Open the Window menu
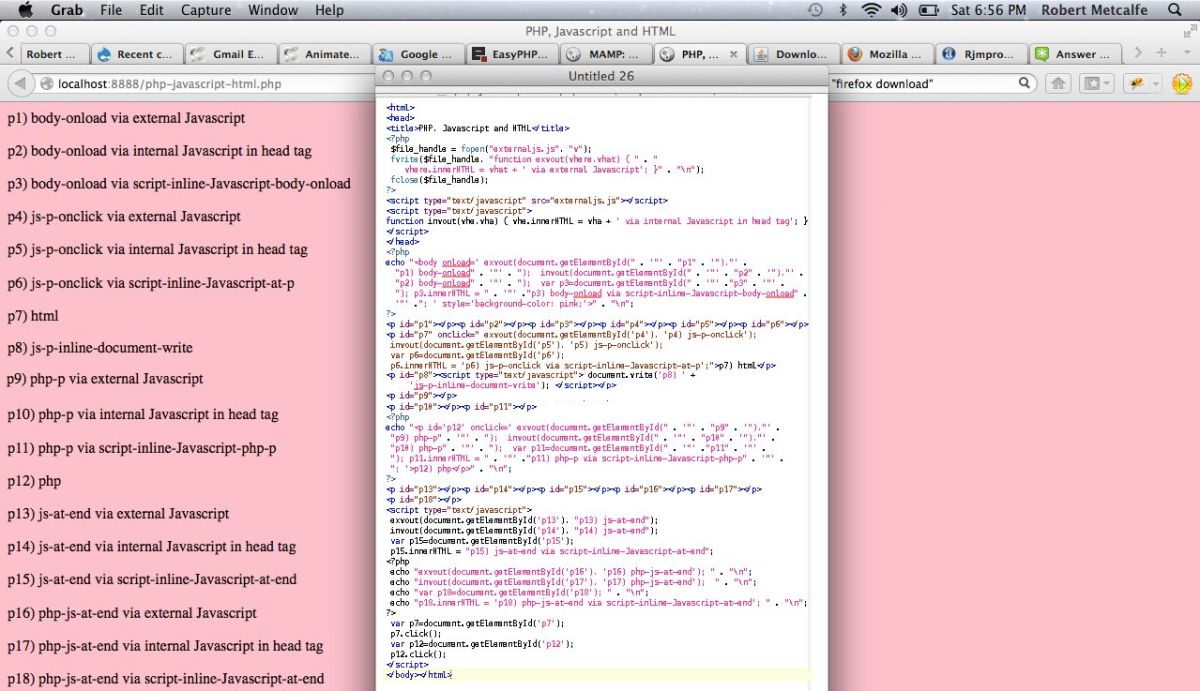 pos(273,10)
